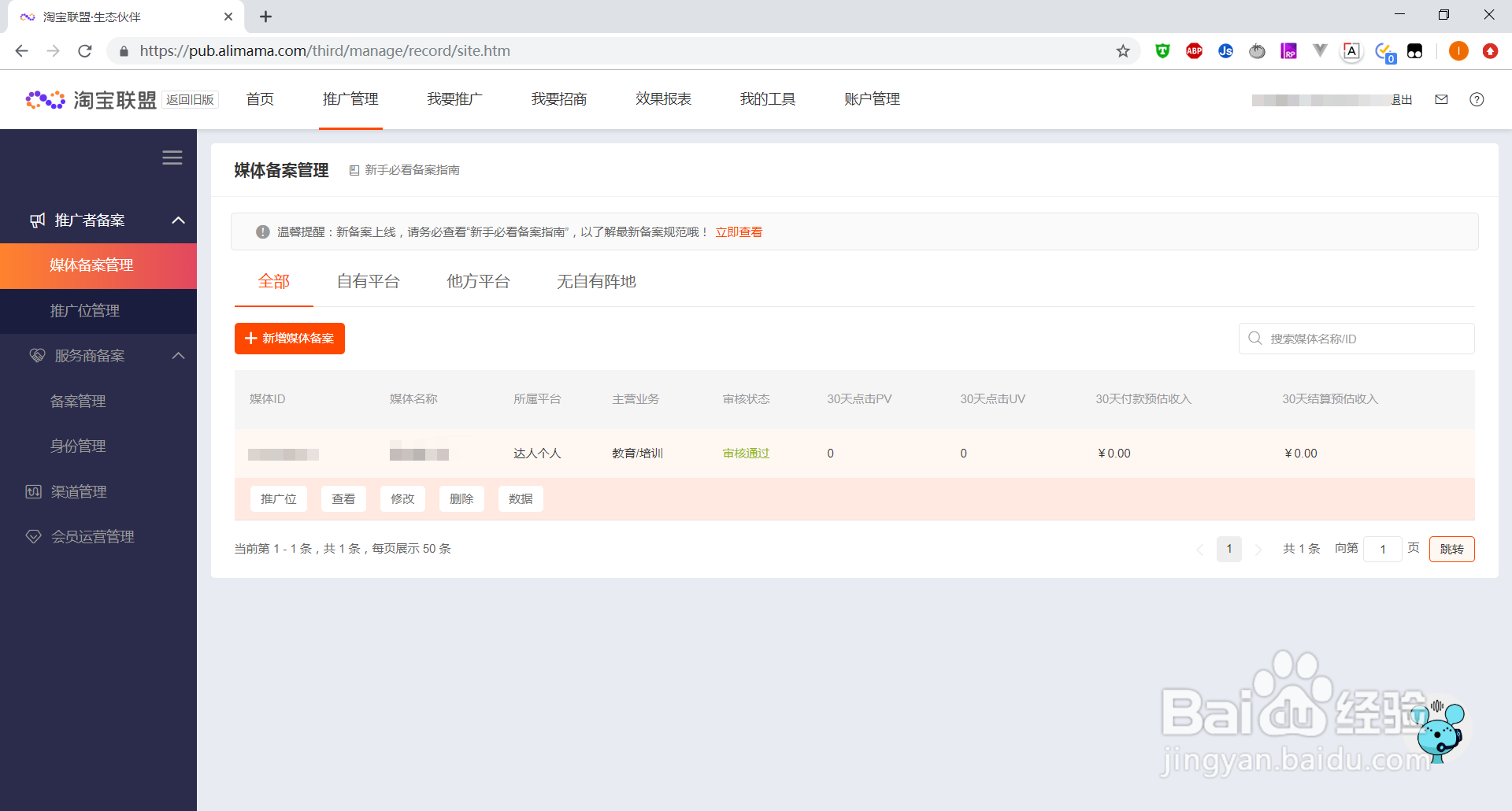Collapse the 服务商备案 sidebar section
This screenshot has height=811, width=1512.
178,355
